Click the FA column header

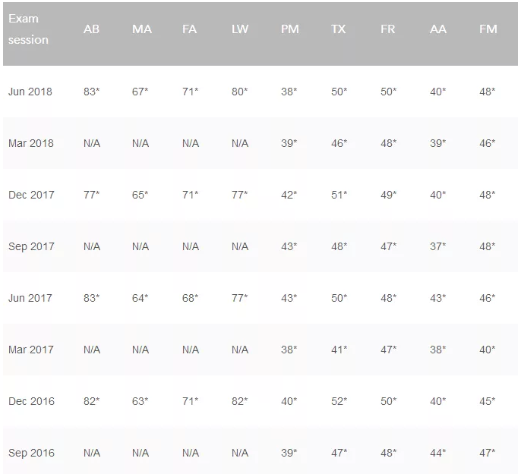[189, 29]
